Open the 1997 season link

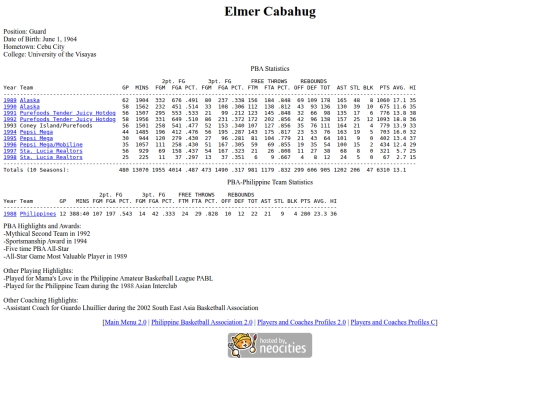pos(10,151)
